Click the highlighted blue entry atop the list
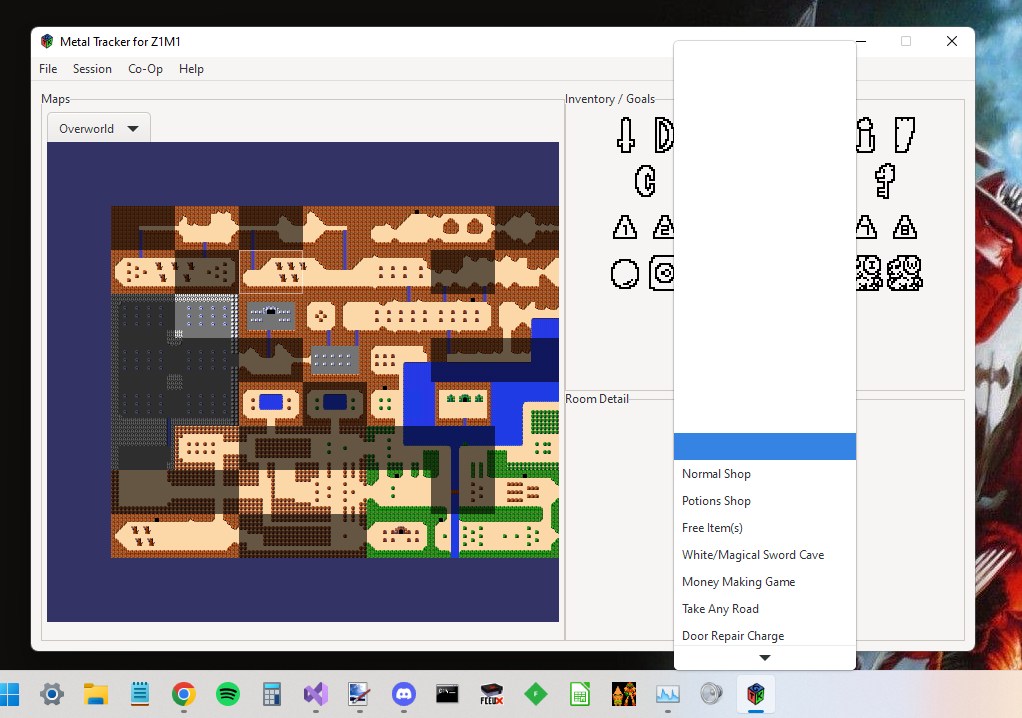The image size is (1022, 718). [x=764, y=446]
